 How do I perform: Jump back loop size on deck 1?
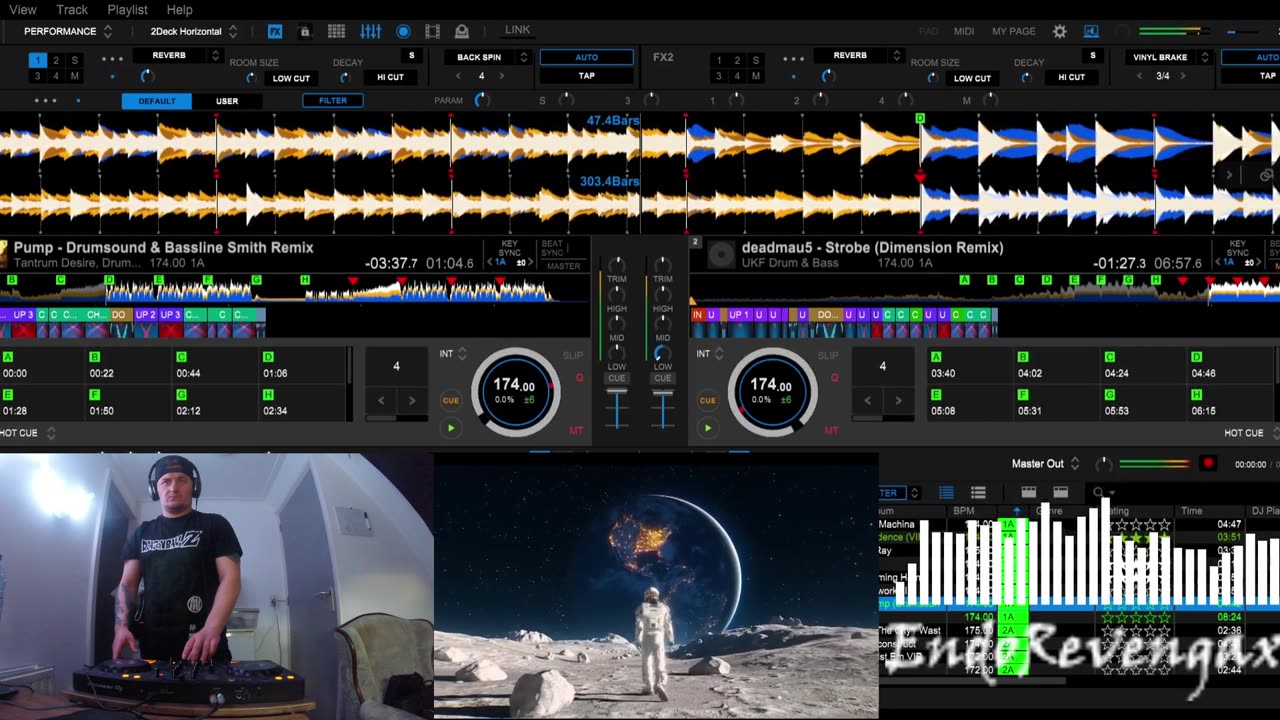coord(381,400)
